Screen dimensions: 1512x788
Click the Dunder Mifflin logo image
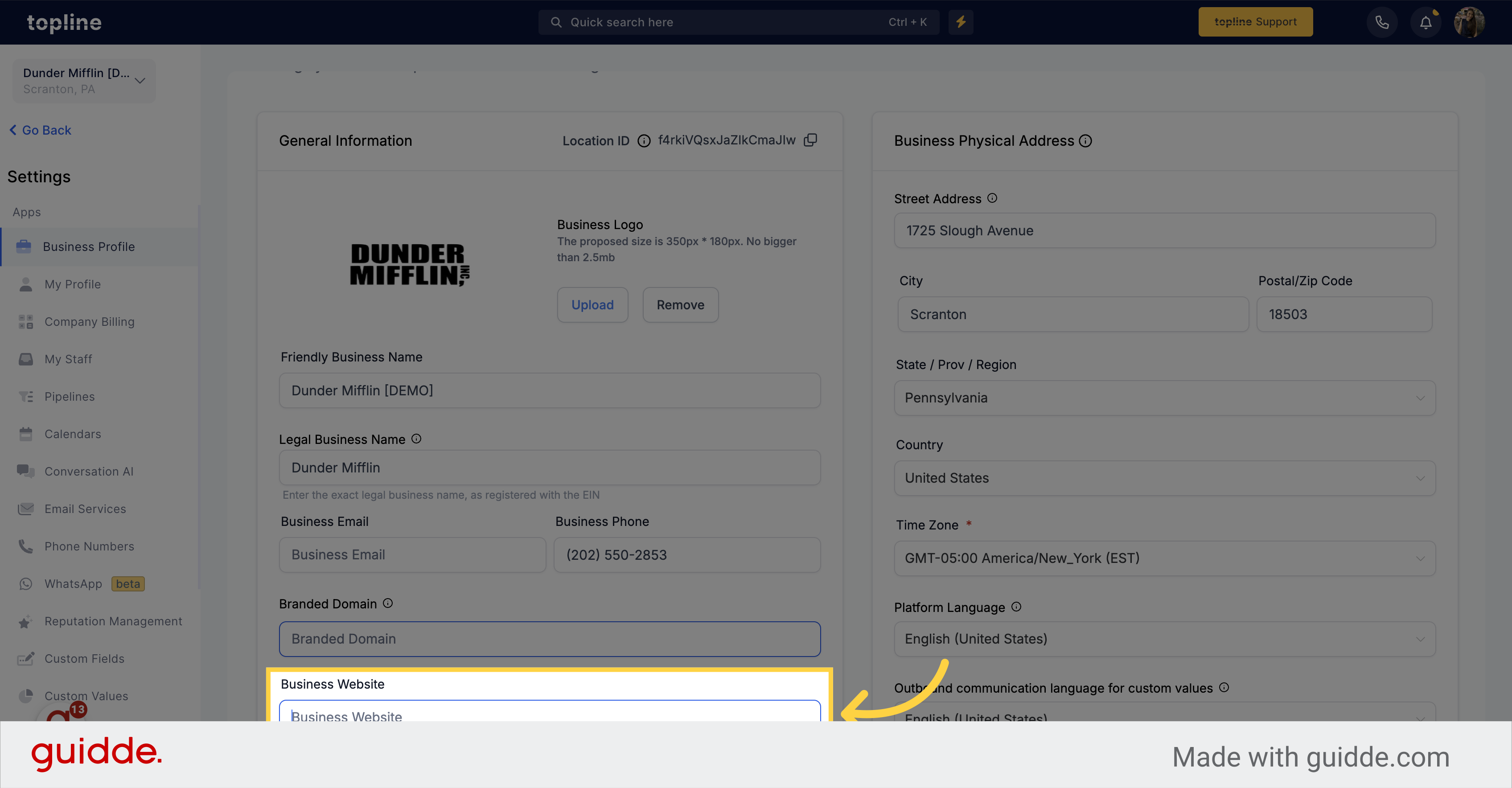[x=410, y=265]
